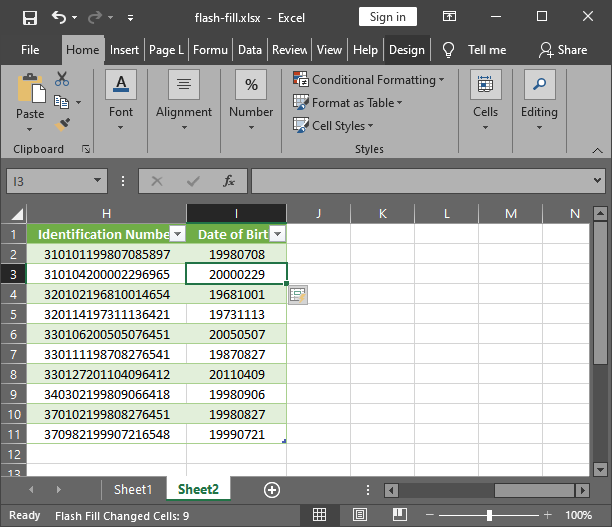Click the Select All corner triangle
Screen dimensions: 612x527
[x=16, y=214]
